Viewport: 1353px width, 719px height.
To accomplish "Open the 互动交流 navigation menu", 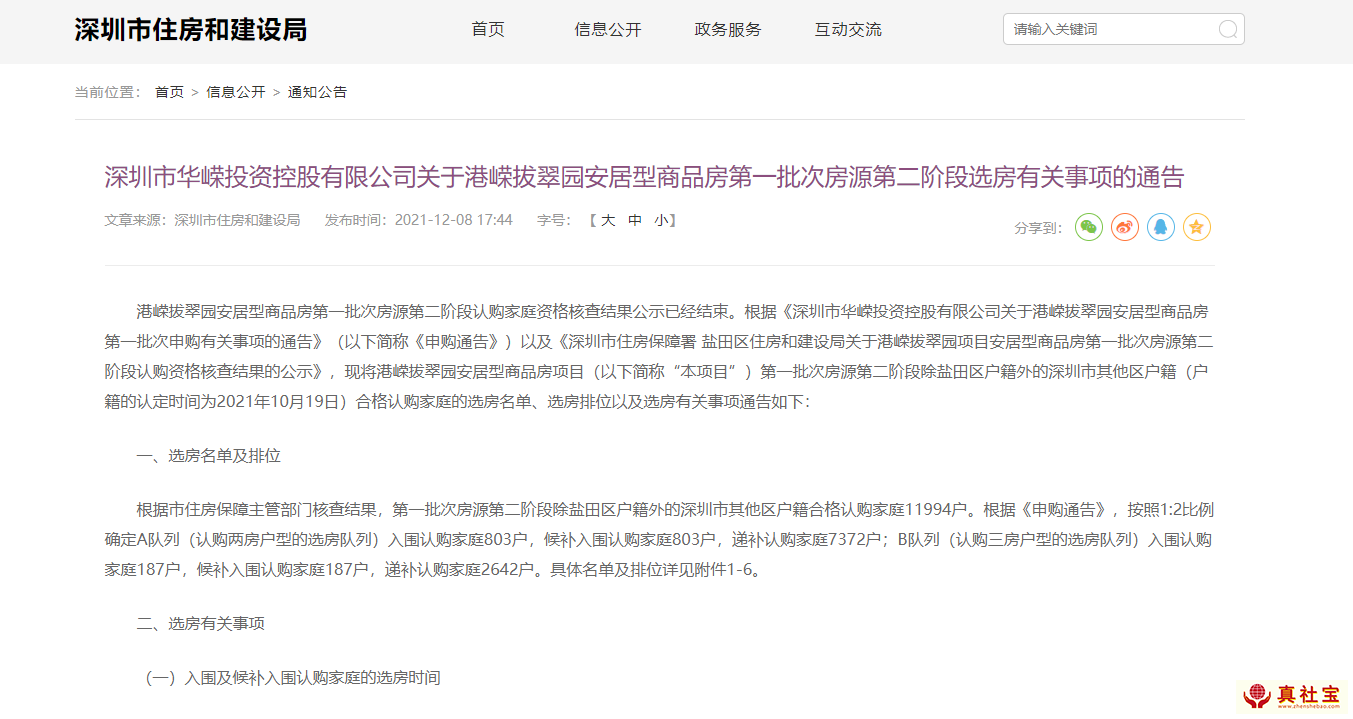I will click(848, 30).
